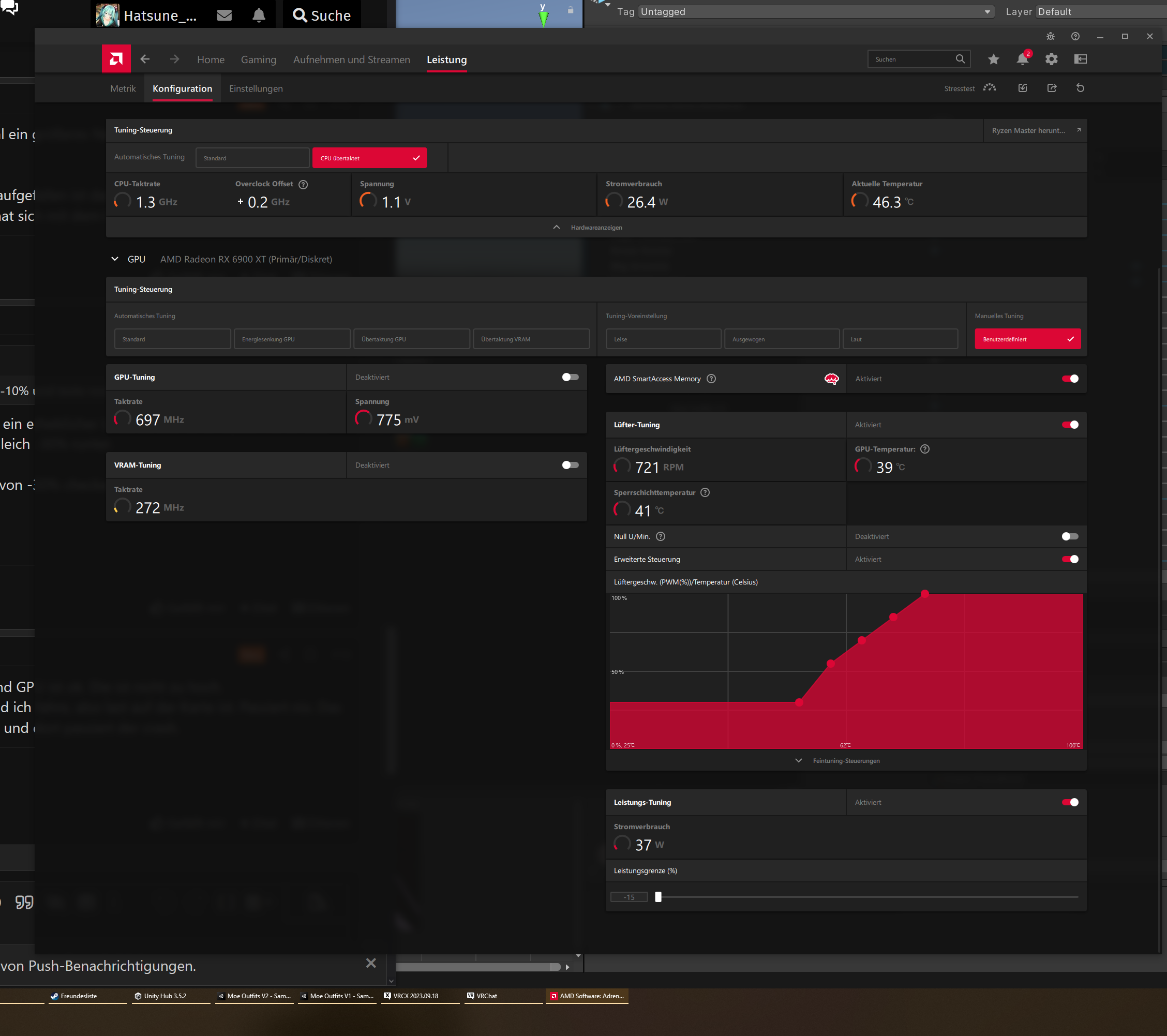Collapse the GPU section chevron

(115, 259)
